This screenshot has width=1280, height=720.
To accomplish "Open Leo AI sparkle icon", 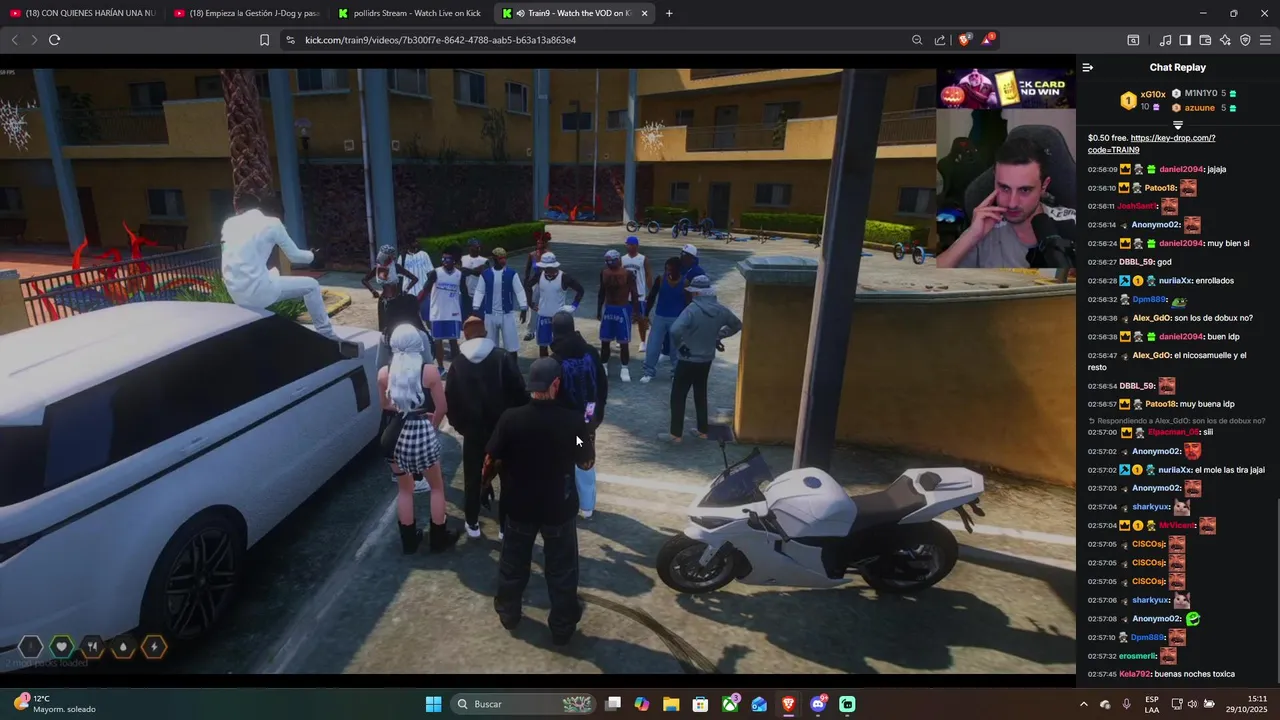I will click(x=1225, y=40).
